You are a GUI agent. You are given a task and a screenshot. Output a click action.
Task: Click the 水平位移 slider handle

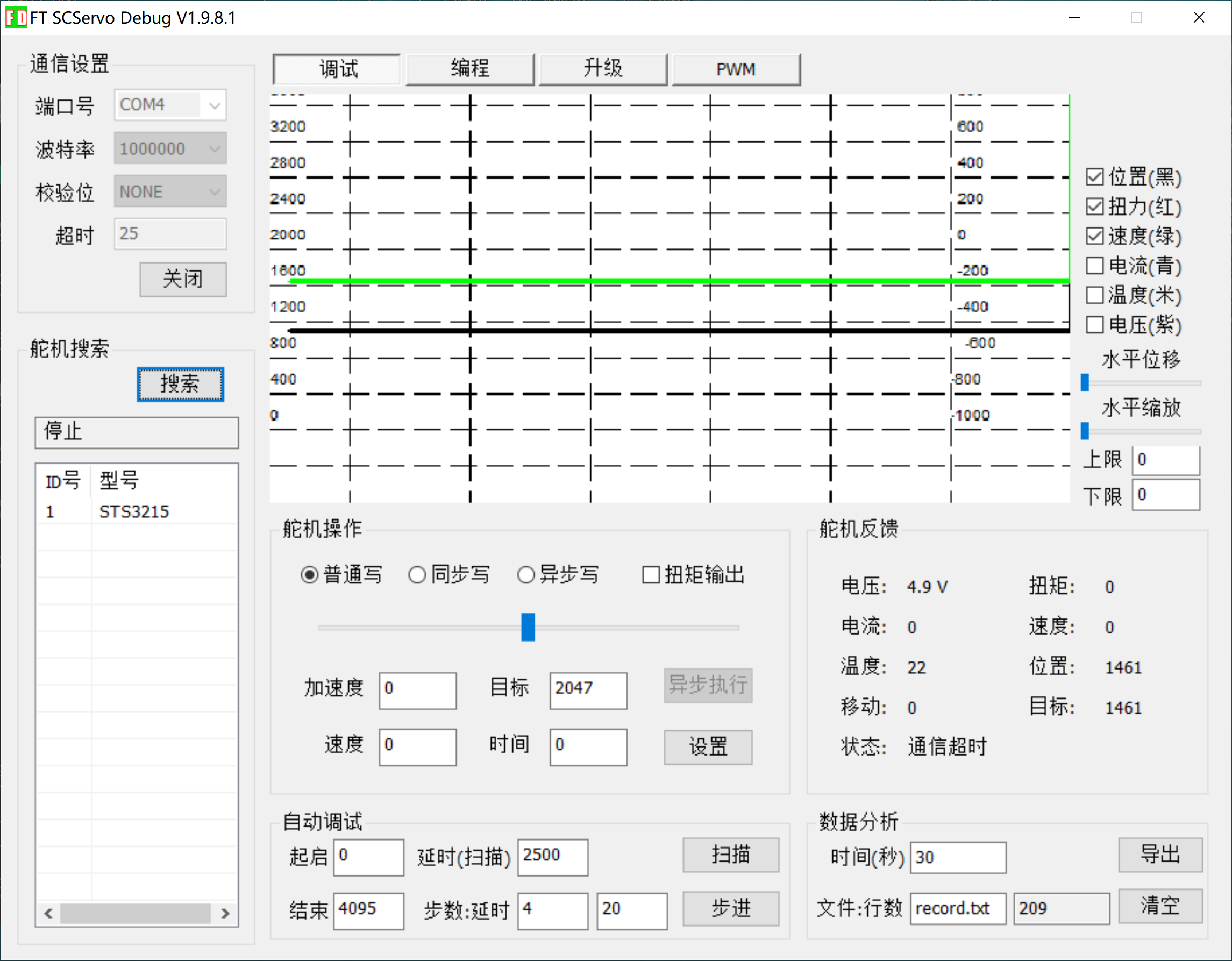1085,383
